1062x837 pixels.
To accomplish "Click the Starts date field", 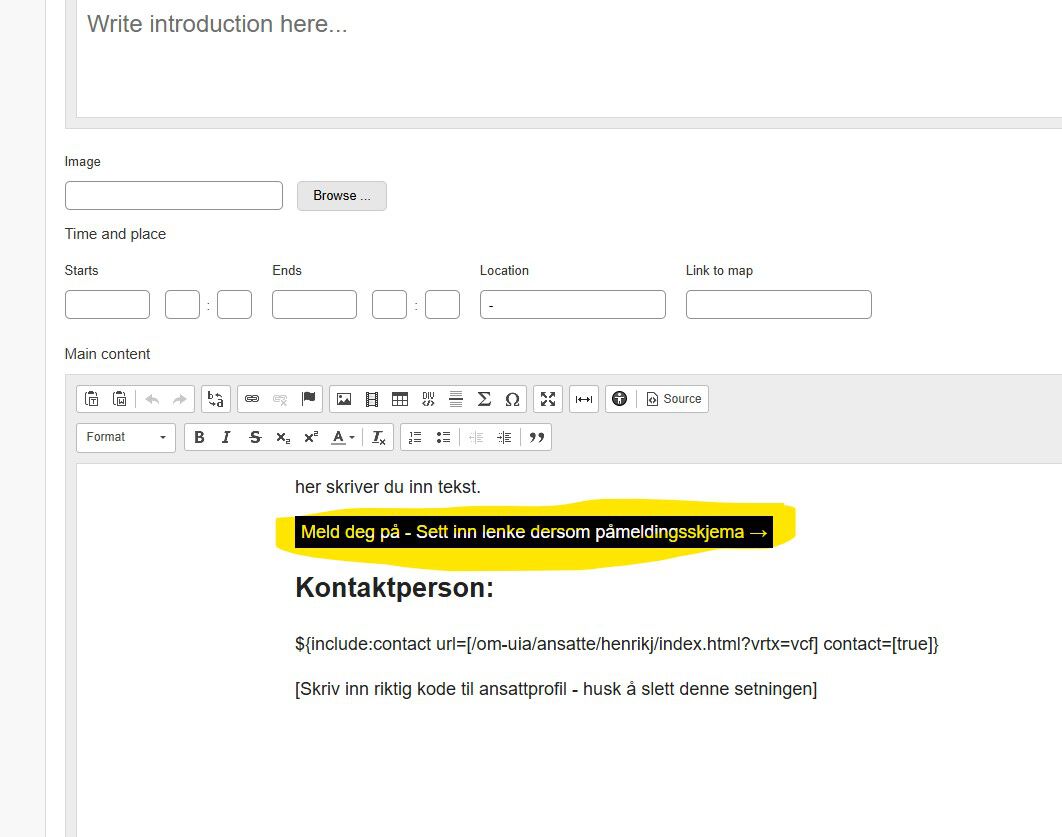I will 108,305.
